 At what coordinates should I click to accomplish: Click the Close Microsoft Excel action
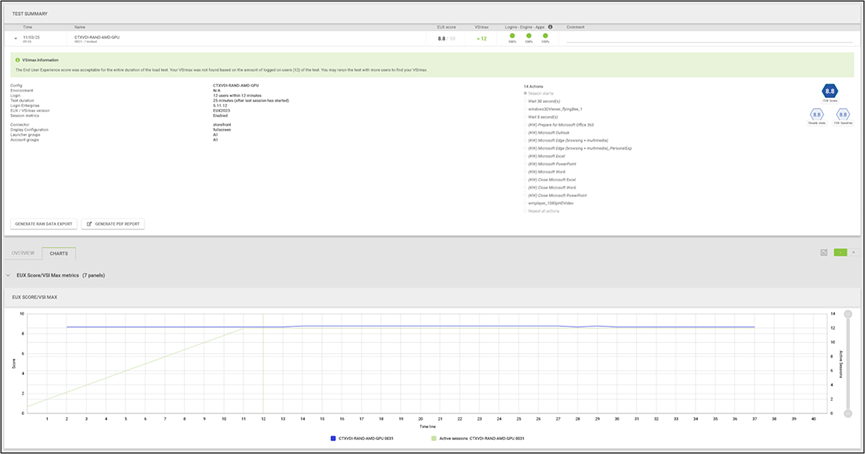(552, 180)
